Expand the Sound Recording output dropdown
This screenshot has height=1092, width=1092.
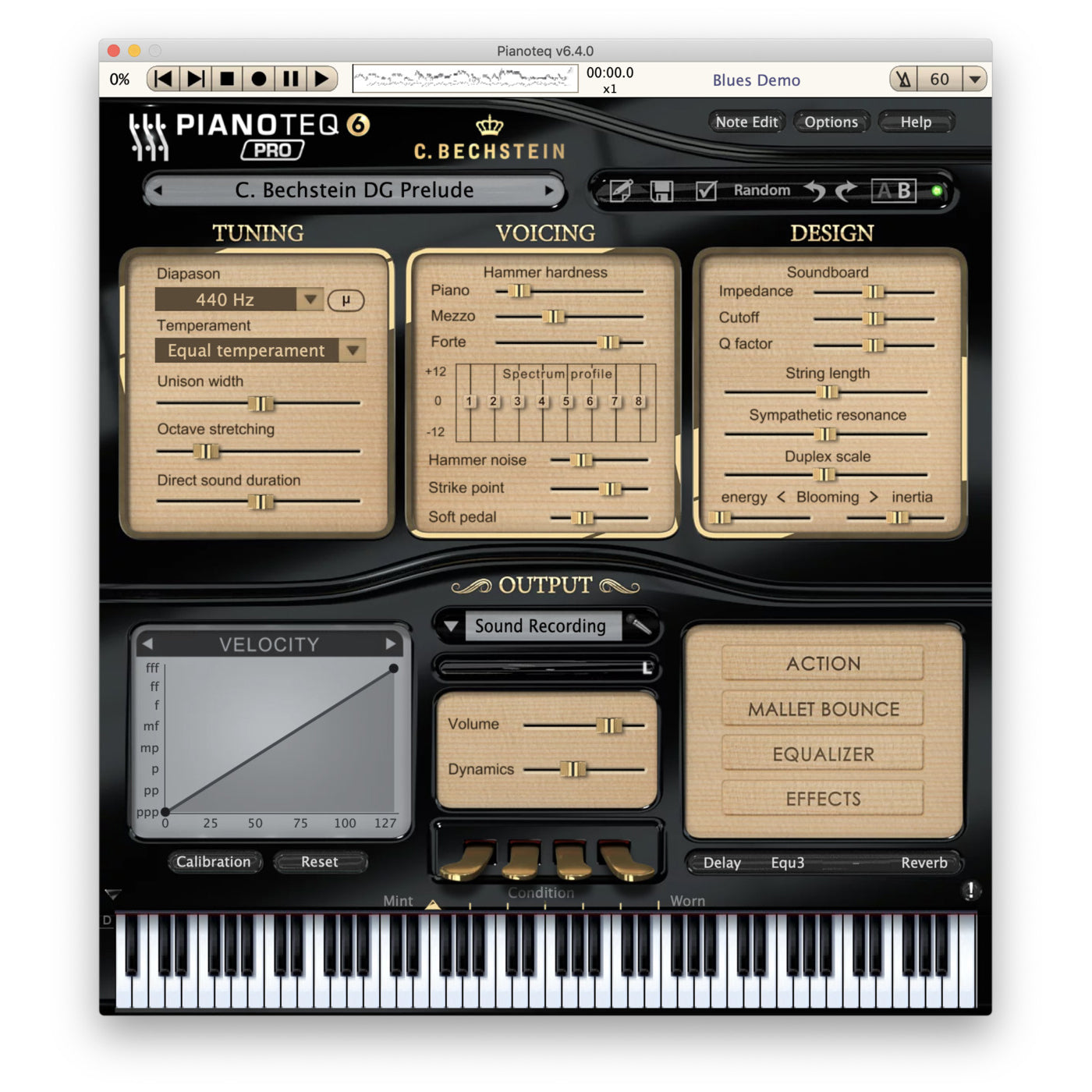tap(451, 626)
